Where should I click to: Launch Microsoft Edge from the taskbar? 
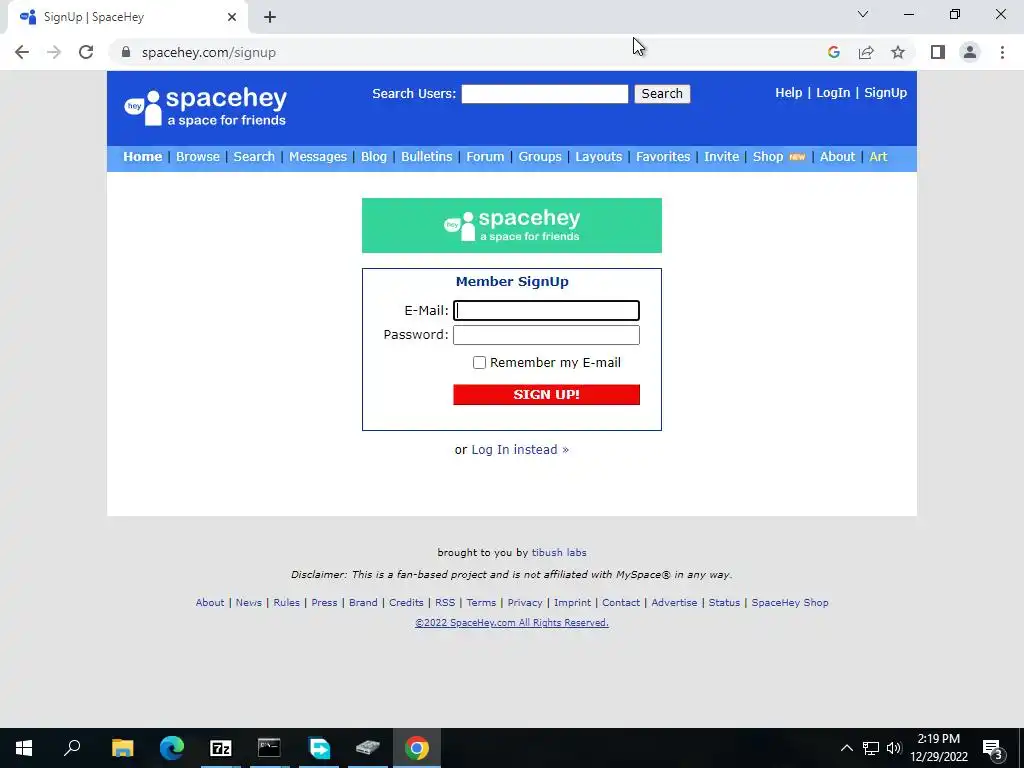pyautogui.click(x=172, y=748)
